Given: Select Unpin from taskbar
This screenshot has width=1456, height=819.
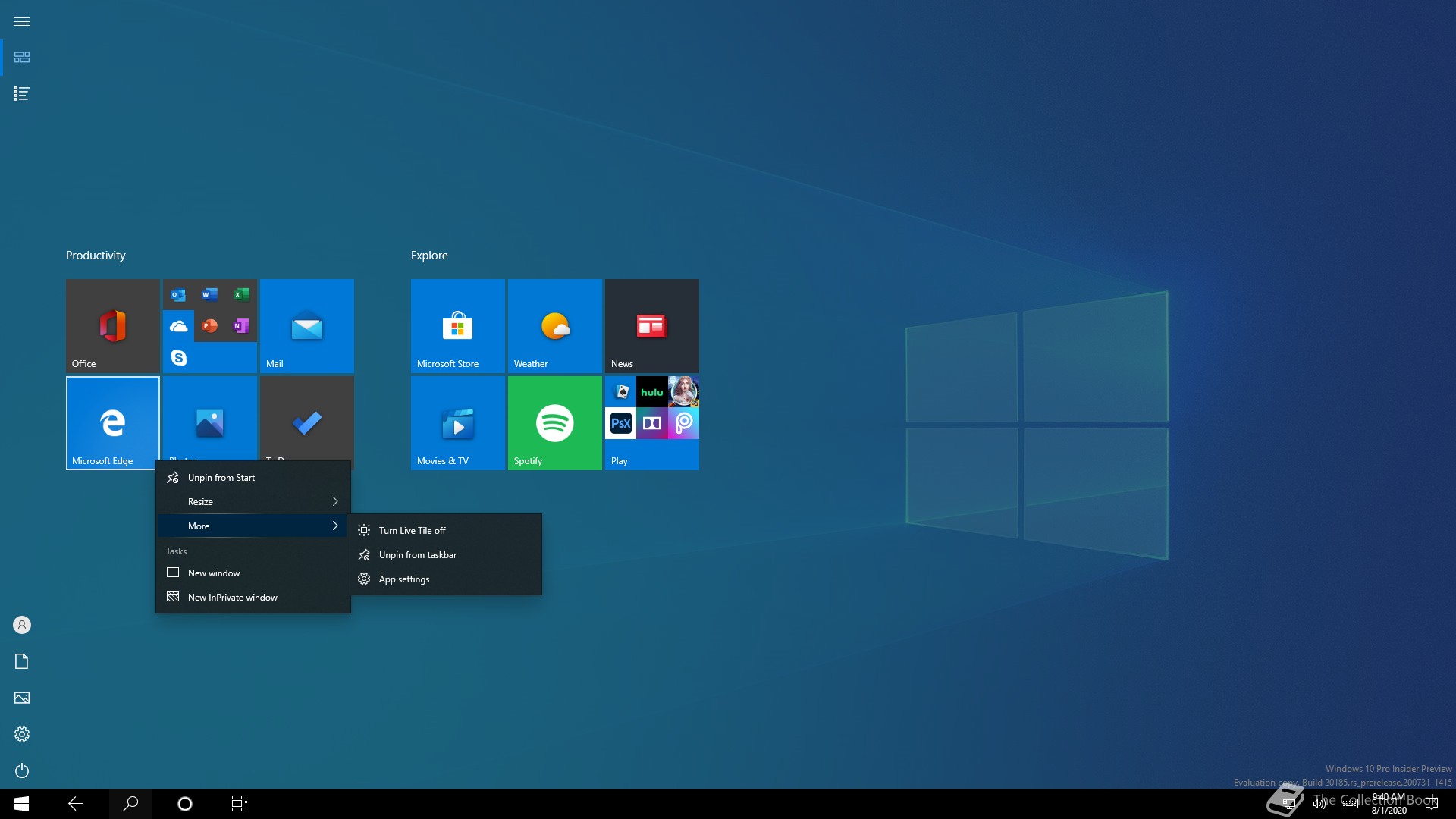Looking at the screenshot, I should [444, 555].
